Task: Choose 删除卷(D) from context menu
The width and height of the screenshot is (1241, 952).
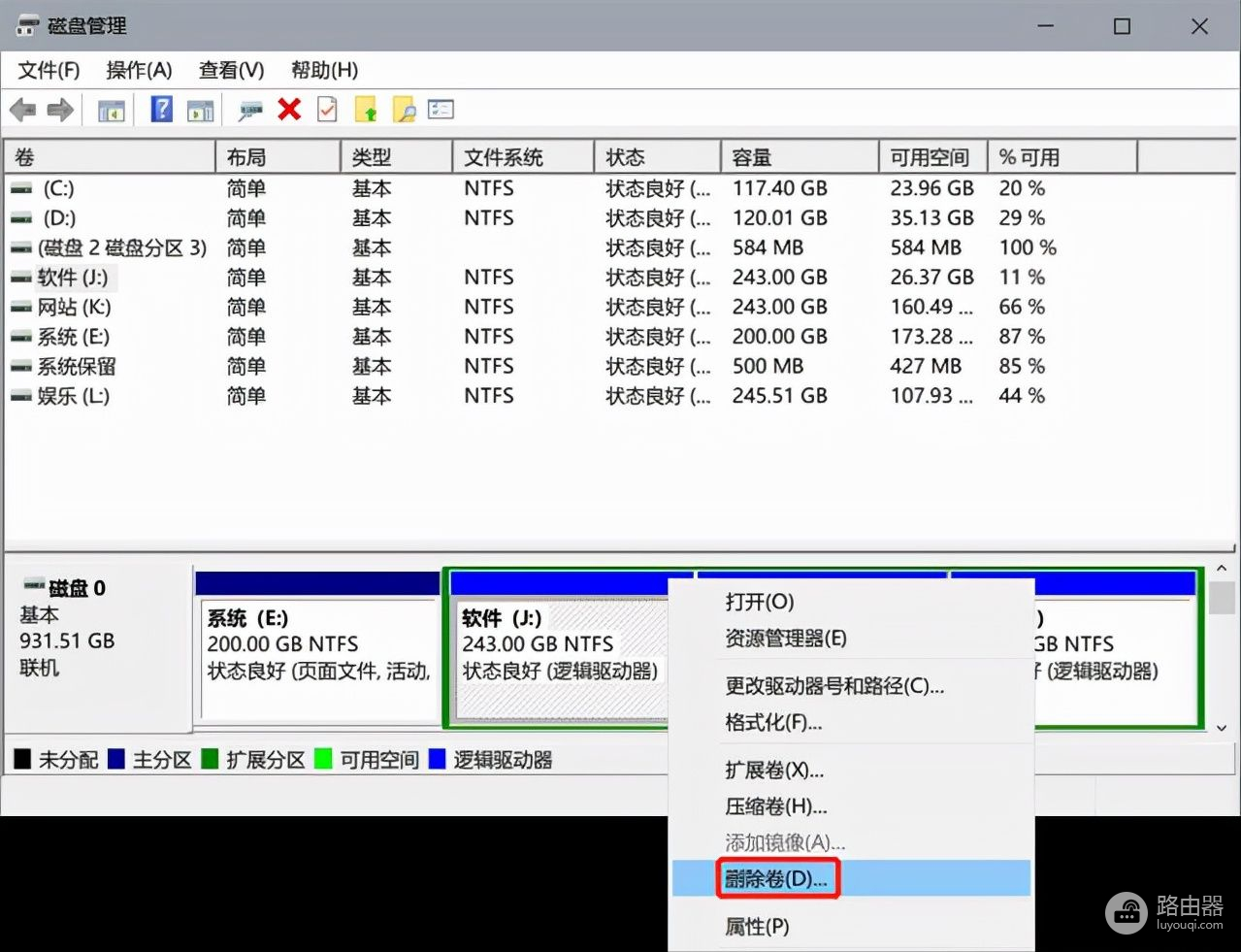Action: point(776,879)
